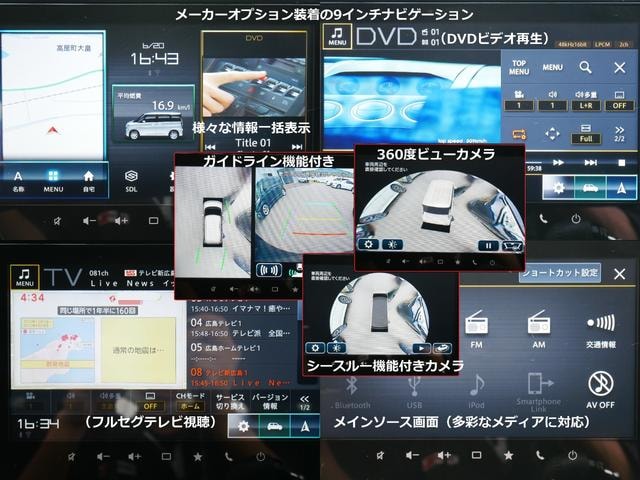Image resolution: width=640 pixels, height=480 pixels.
Task: Pause the 360度ビューカメラ rotation
Action: [488, 246]
